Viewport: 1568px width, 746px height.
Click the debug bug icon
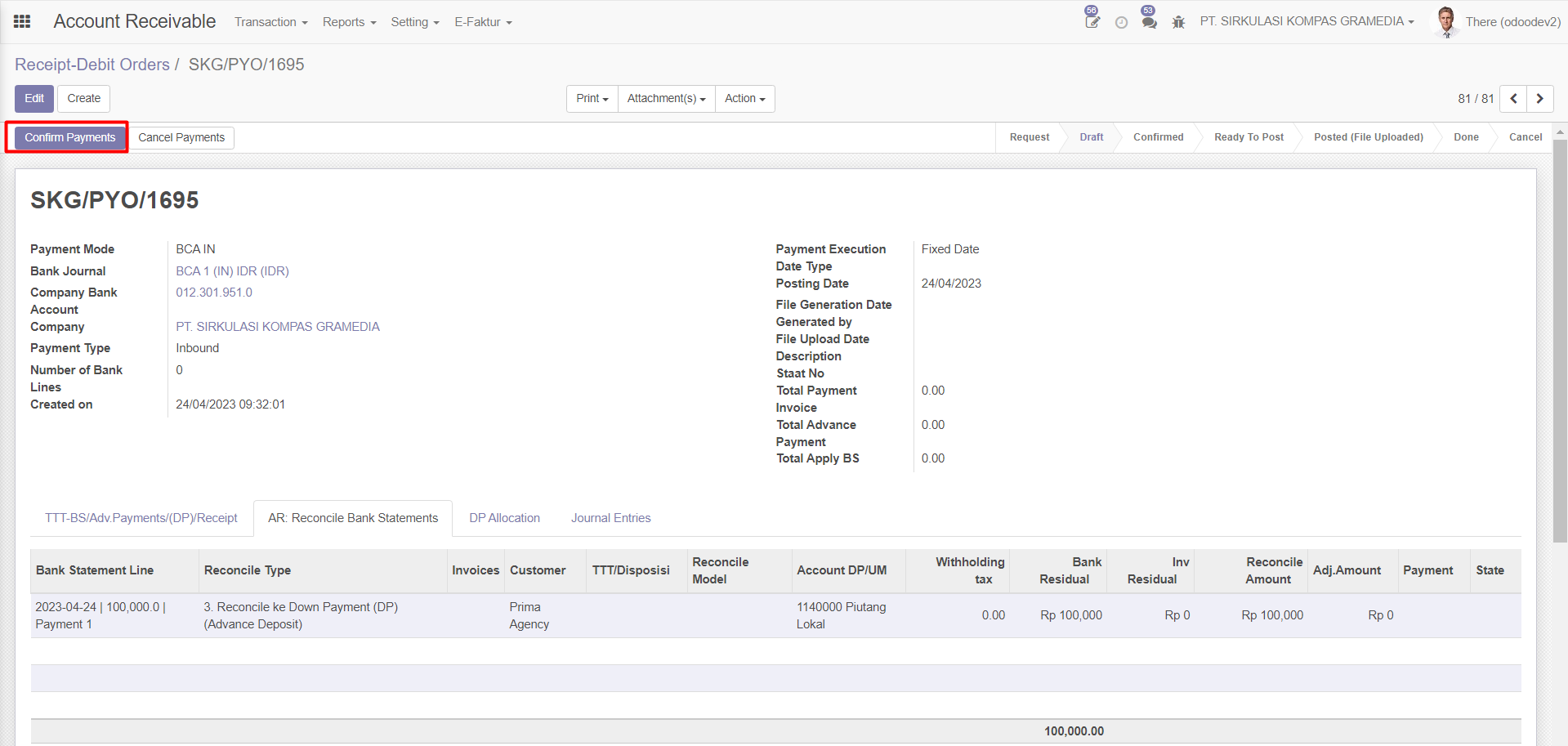click(1178, 22)
